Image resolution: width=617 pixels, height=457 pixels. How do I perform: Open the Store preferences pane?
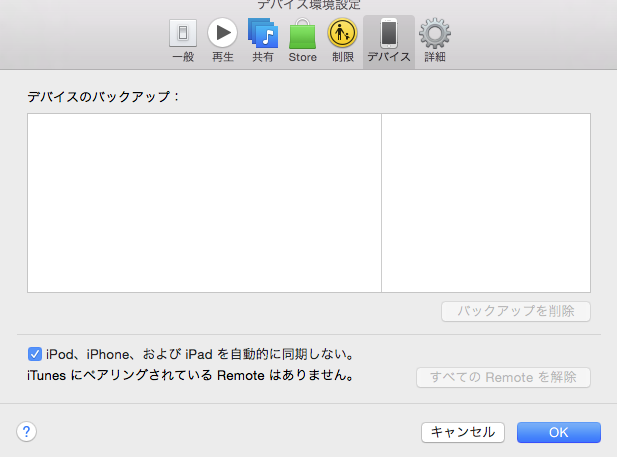(303, 41)
